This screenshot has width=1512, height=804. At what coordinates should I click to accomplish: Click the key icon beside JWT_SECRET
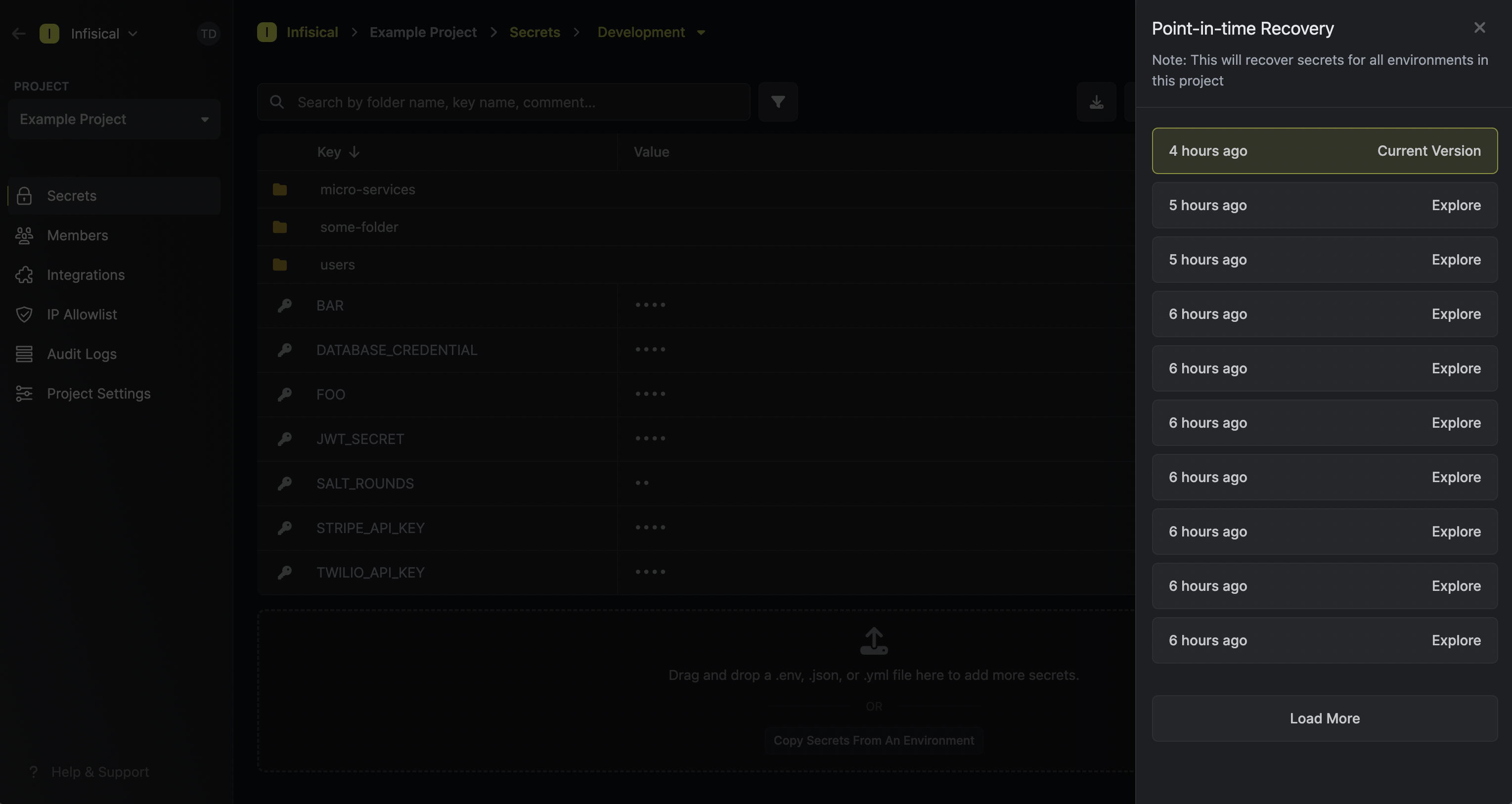(285, 439)
